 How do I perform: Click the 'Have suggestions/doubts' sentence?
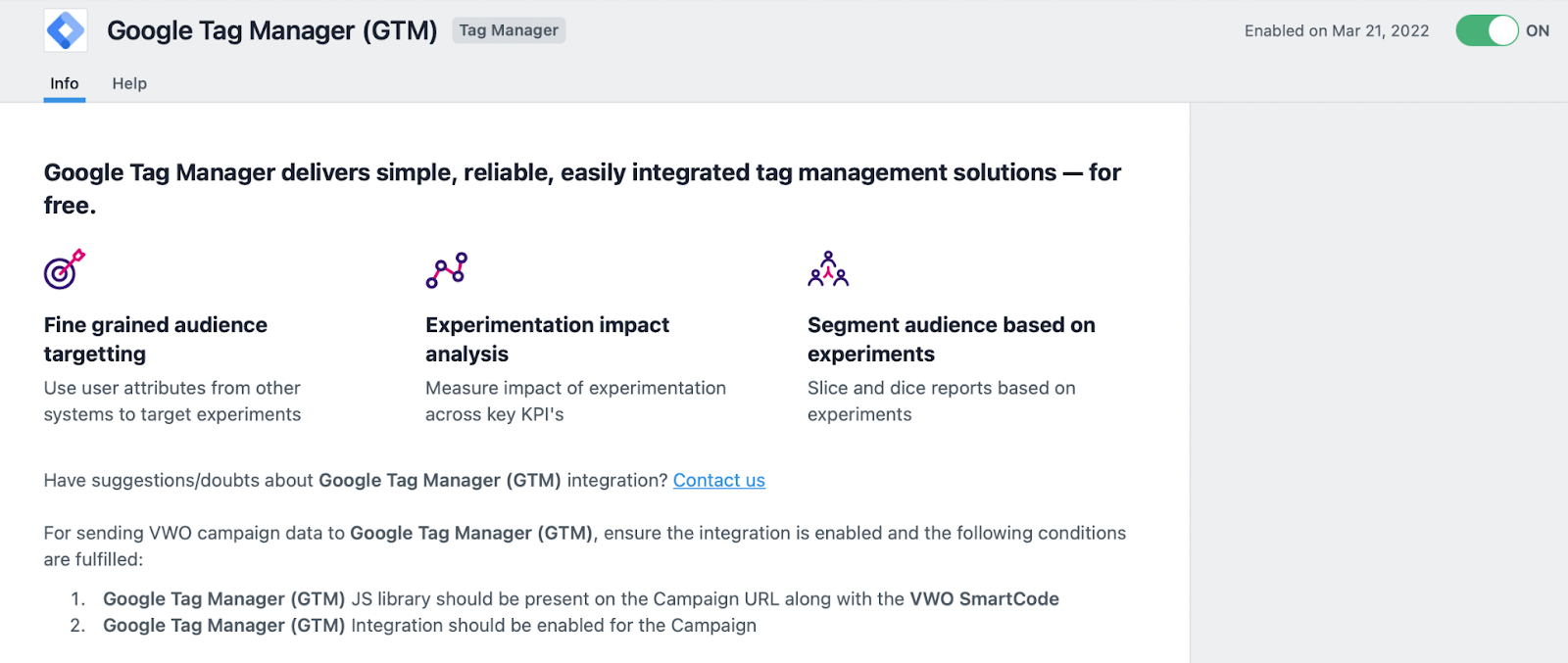[405, 480]
